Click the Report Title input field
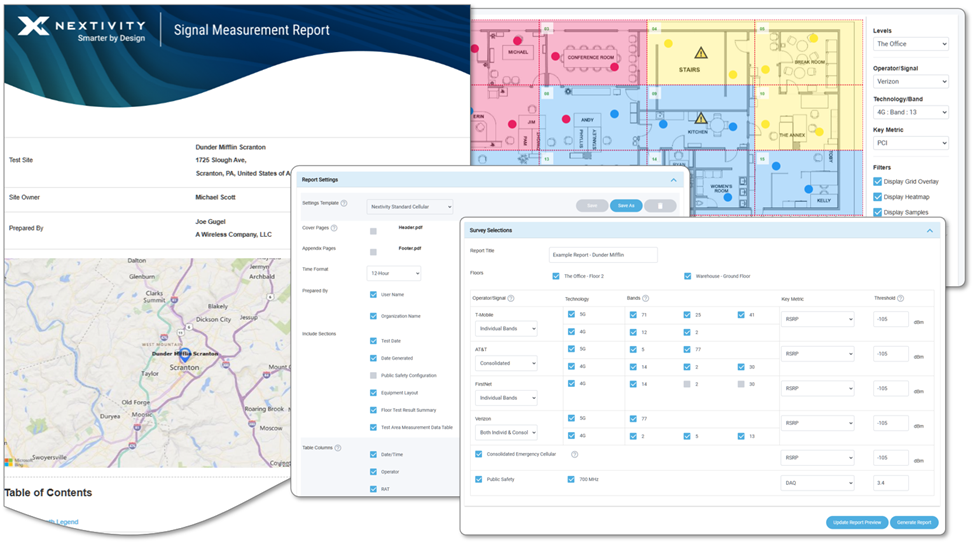The image size is (975, 544). coord(603,255)
